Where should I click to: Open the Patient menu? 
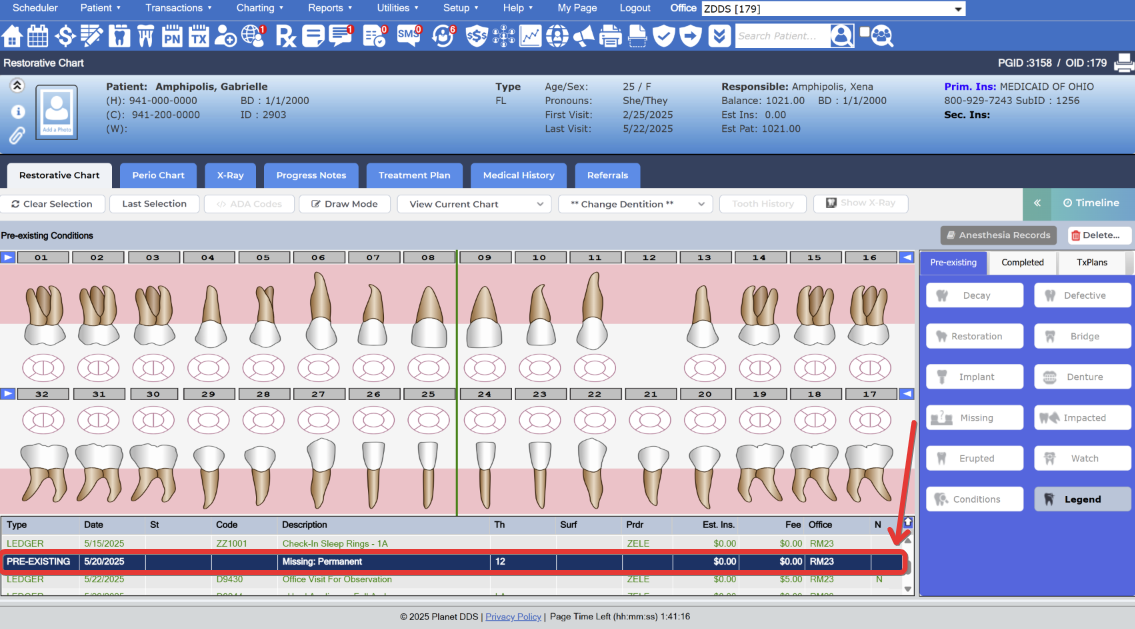coord(100,8)
